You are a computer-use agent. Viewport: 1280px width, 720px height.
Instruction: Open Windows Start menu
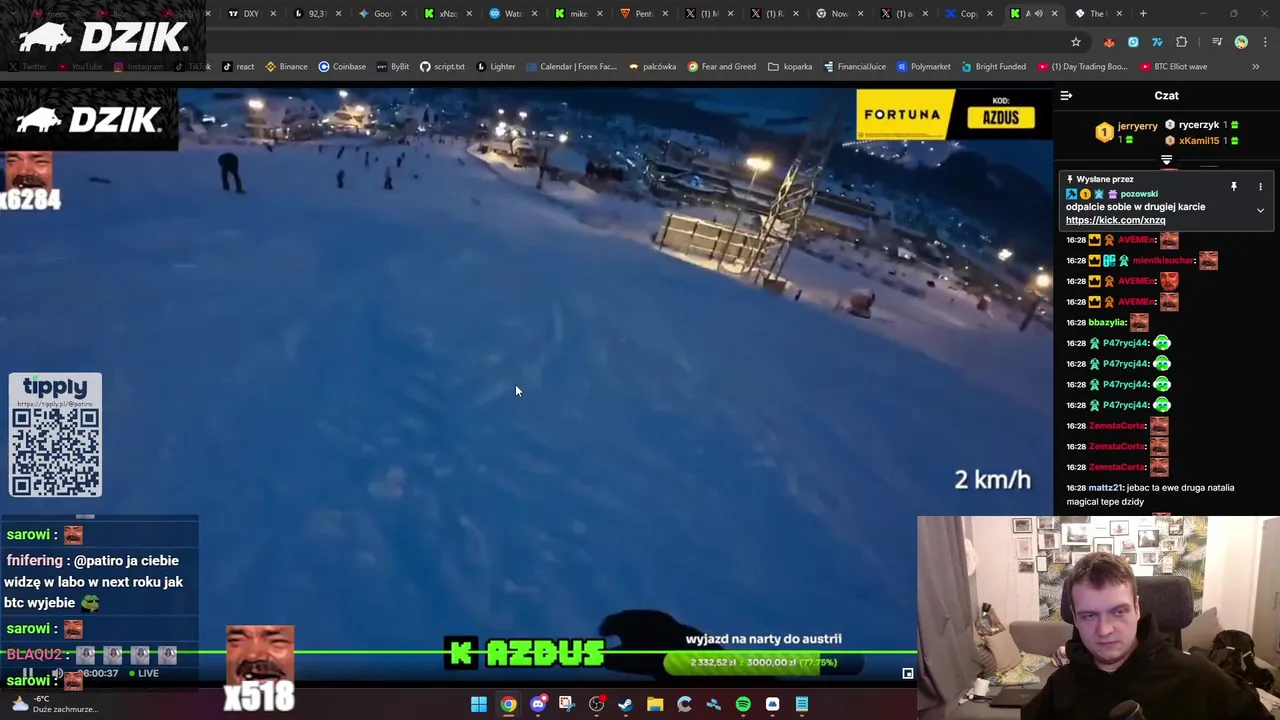tap(479, 704)
